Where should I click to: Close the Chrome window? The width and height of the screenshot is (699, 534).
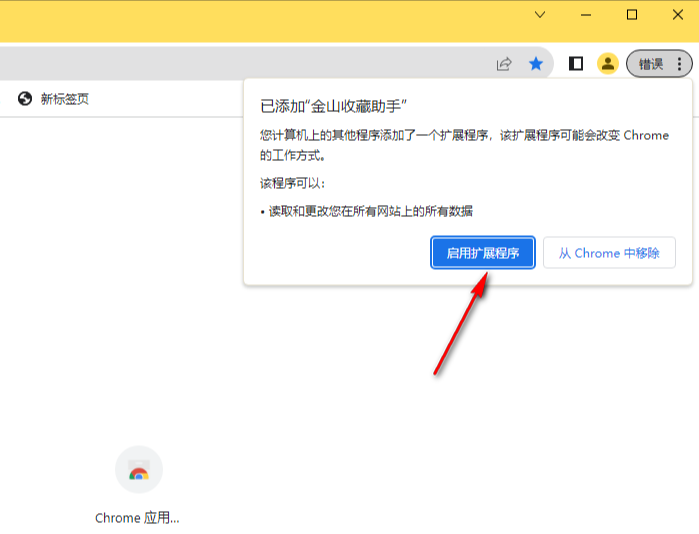pyautogui.click(x=678, y=15)
